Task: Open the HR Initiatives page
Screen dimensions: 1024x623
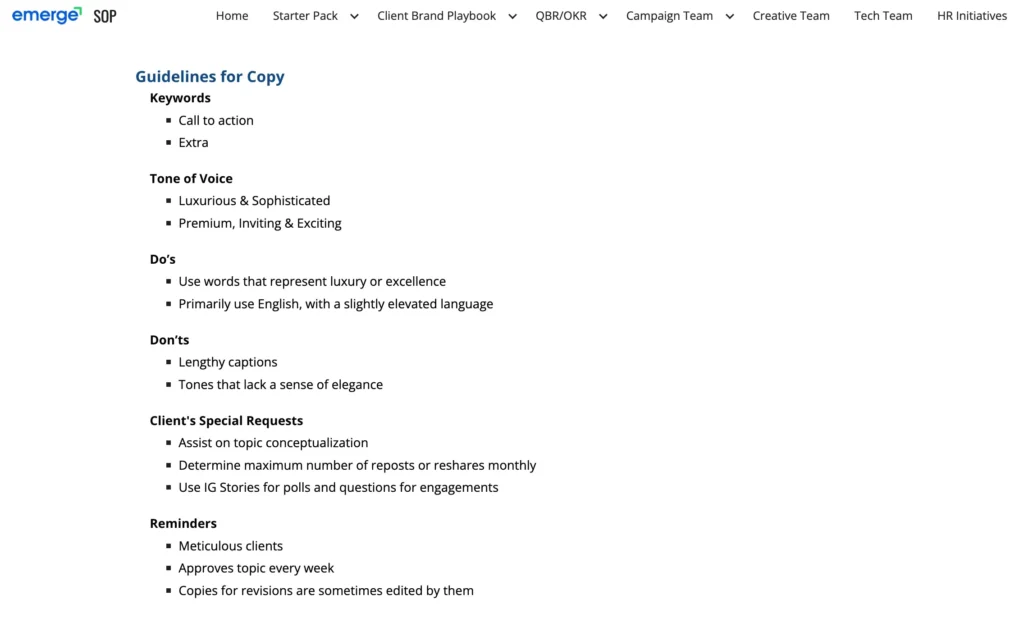Action: [x=972, y=16]
